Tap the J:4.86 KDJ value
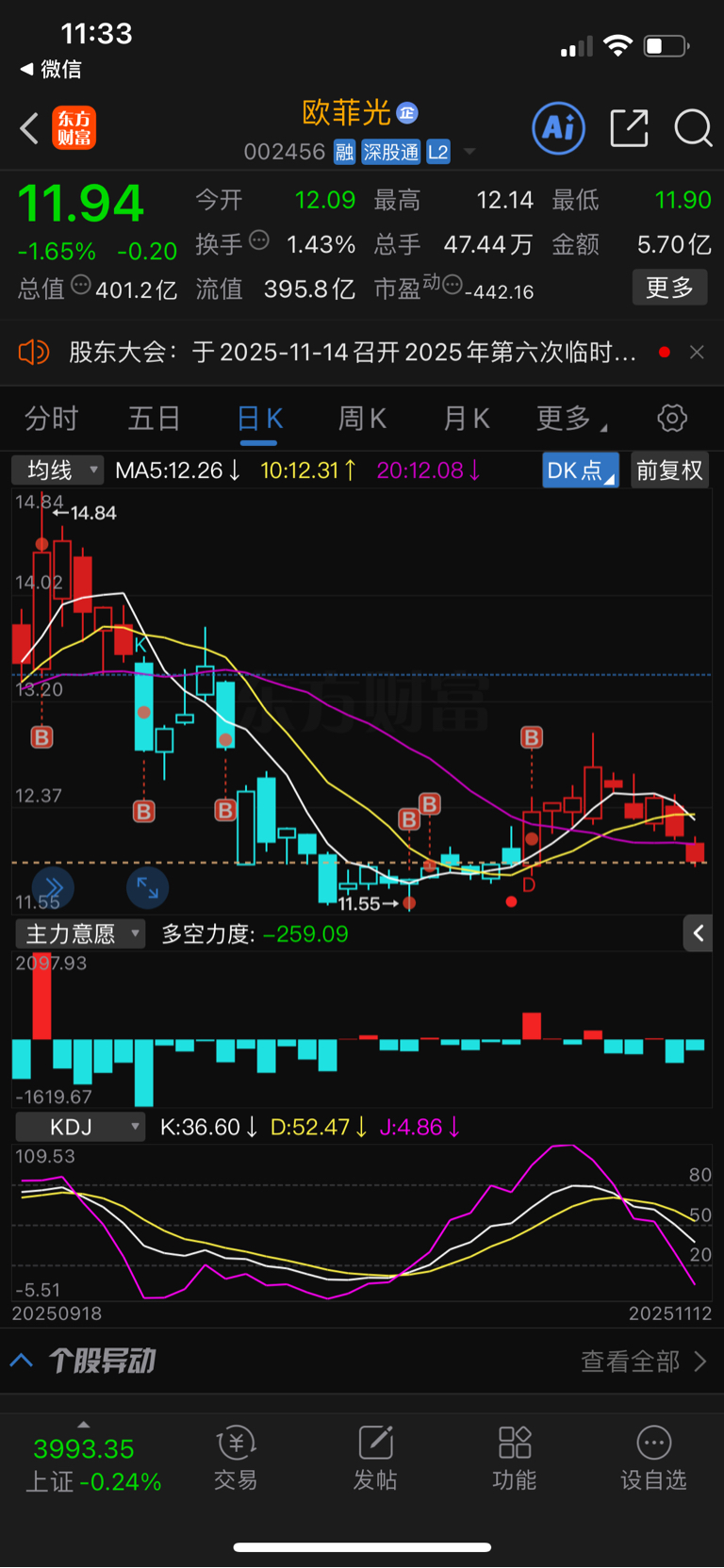This screenshot has height=1568, width=724. [420, 1127]
